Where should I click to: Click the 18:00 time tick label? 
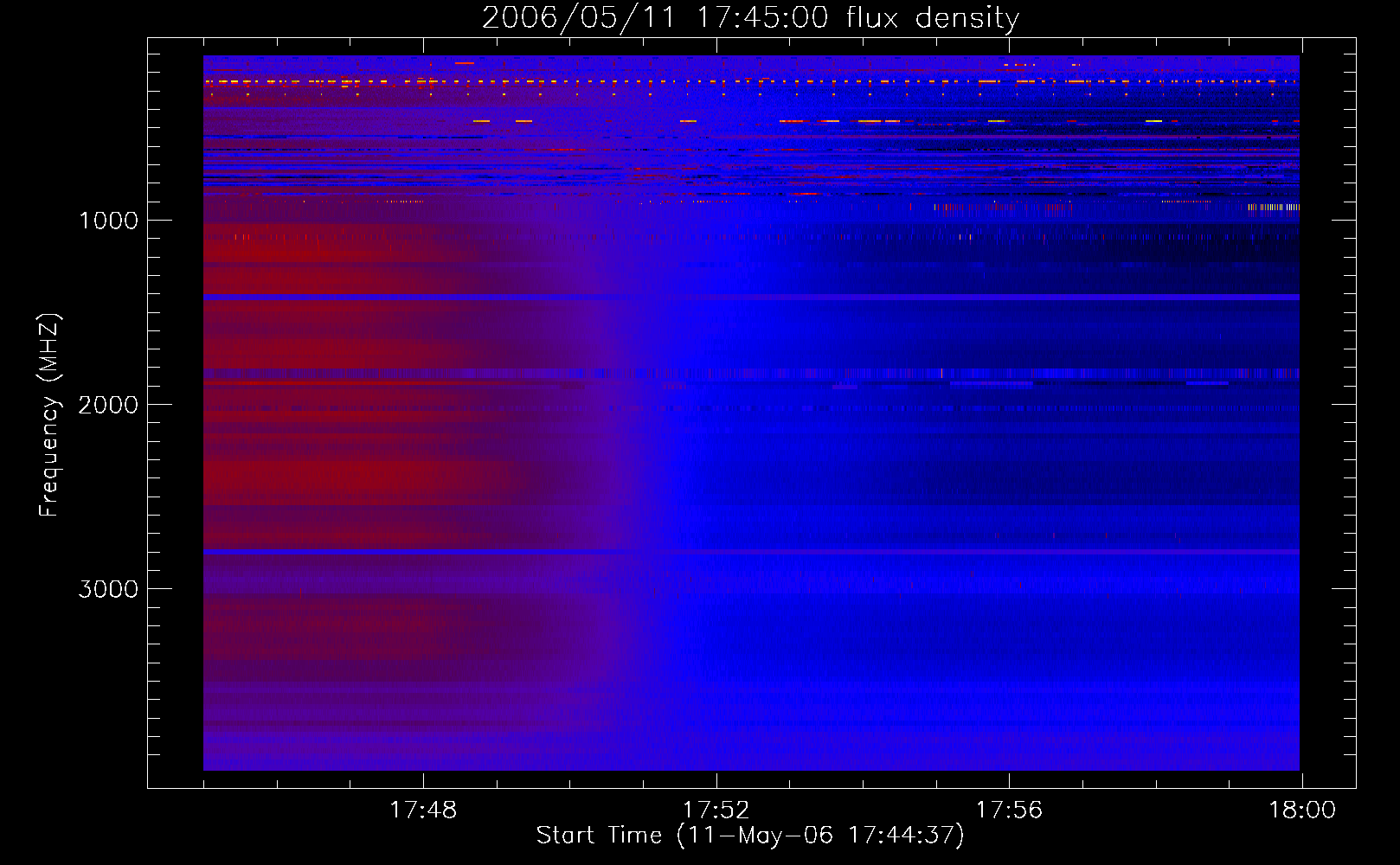pos(1302,811)
